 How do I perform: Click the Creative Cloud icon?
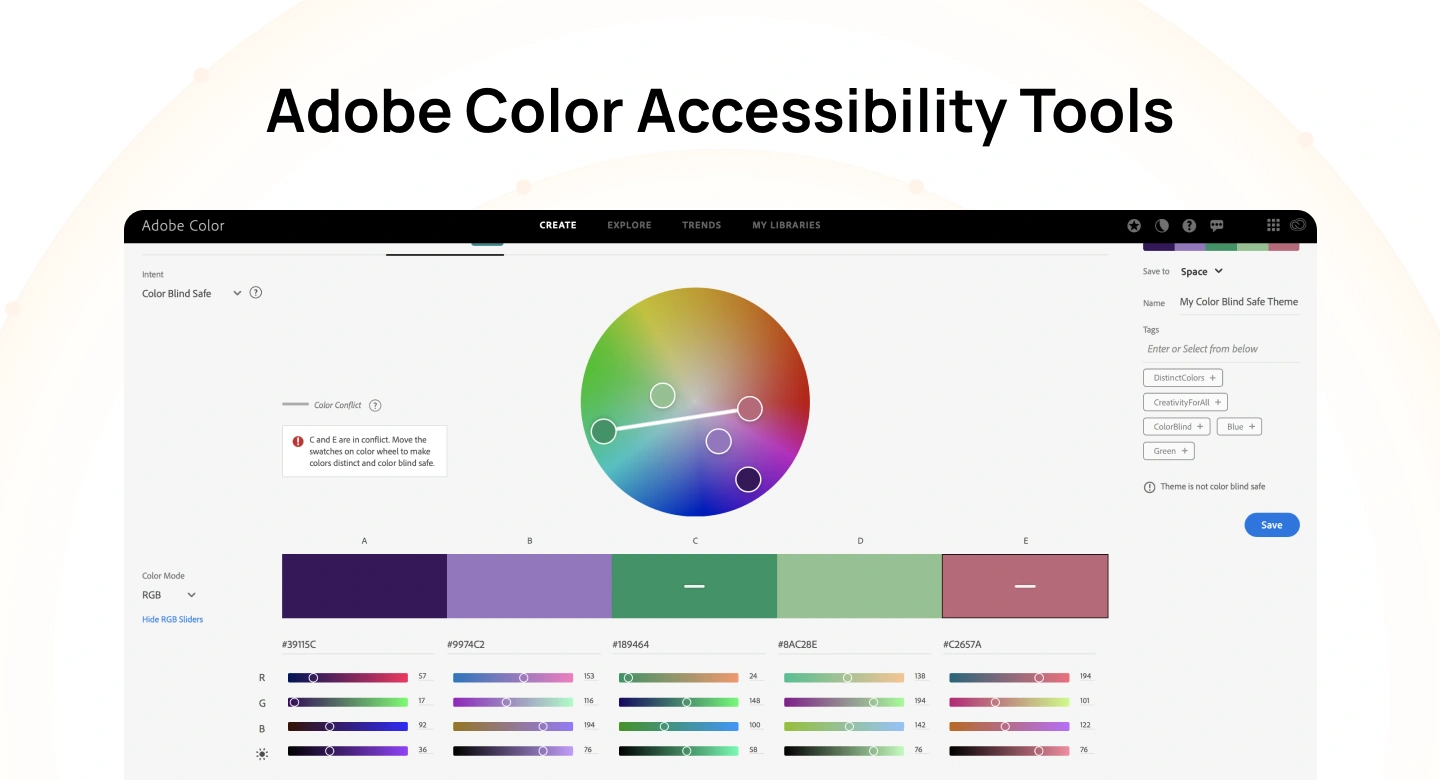click(1298, 225)
